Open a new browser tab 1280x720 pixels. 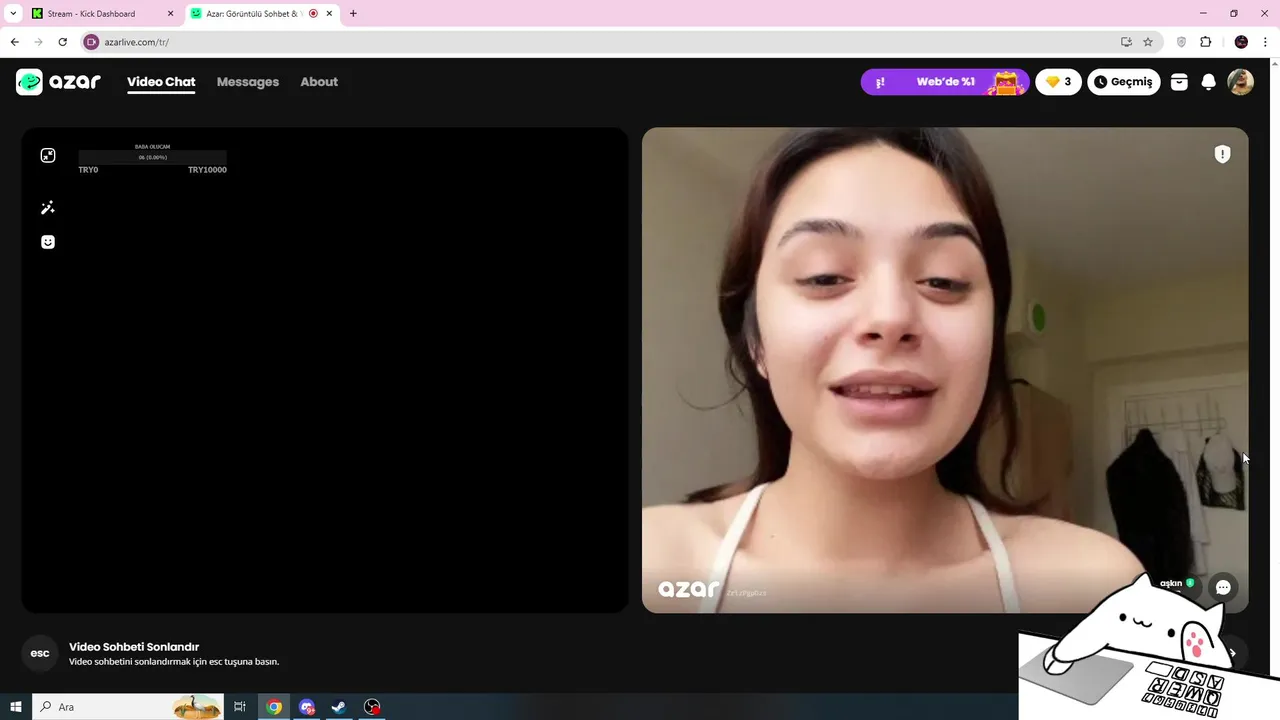pos(353,14)
